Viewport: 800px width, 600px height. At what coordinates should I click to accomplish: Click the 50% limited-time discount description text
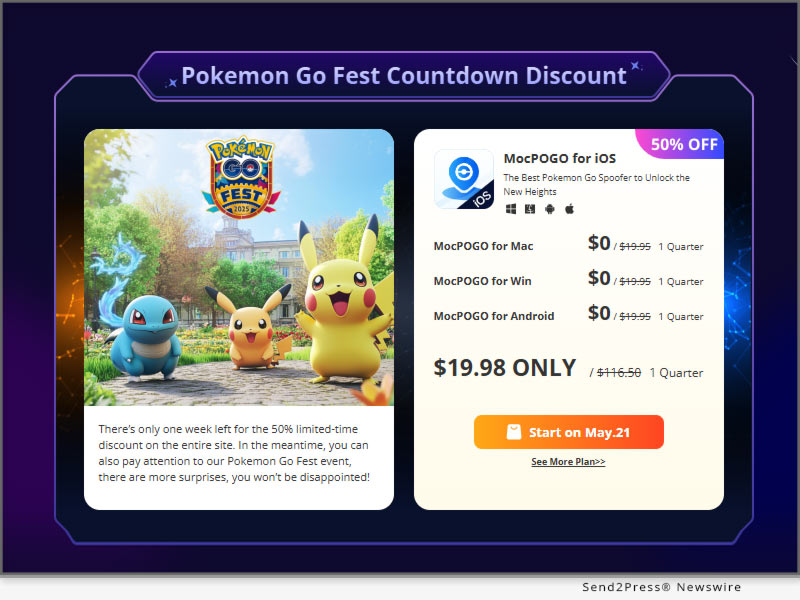point(234,453)
